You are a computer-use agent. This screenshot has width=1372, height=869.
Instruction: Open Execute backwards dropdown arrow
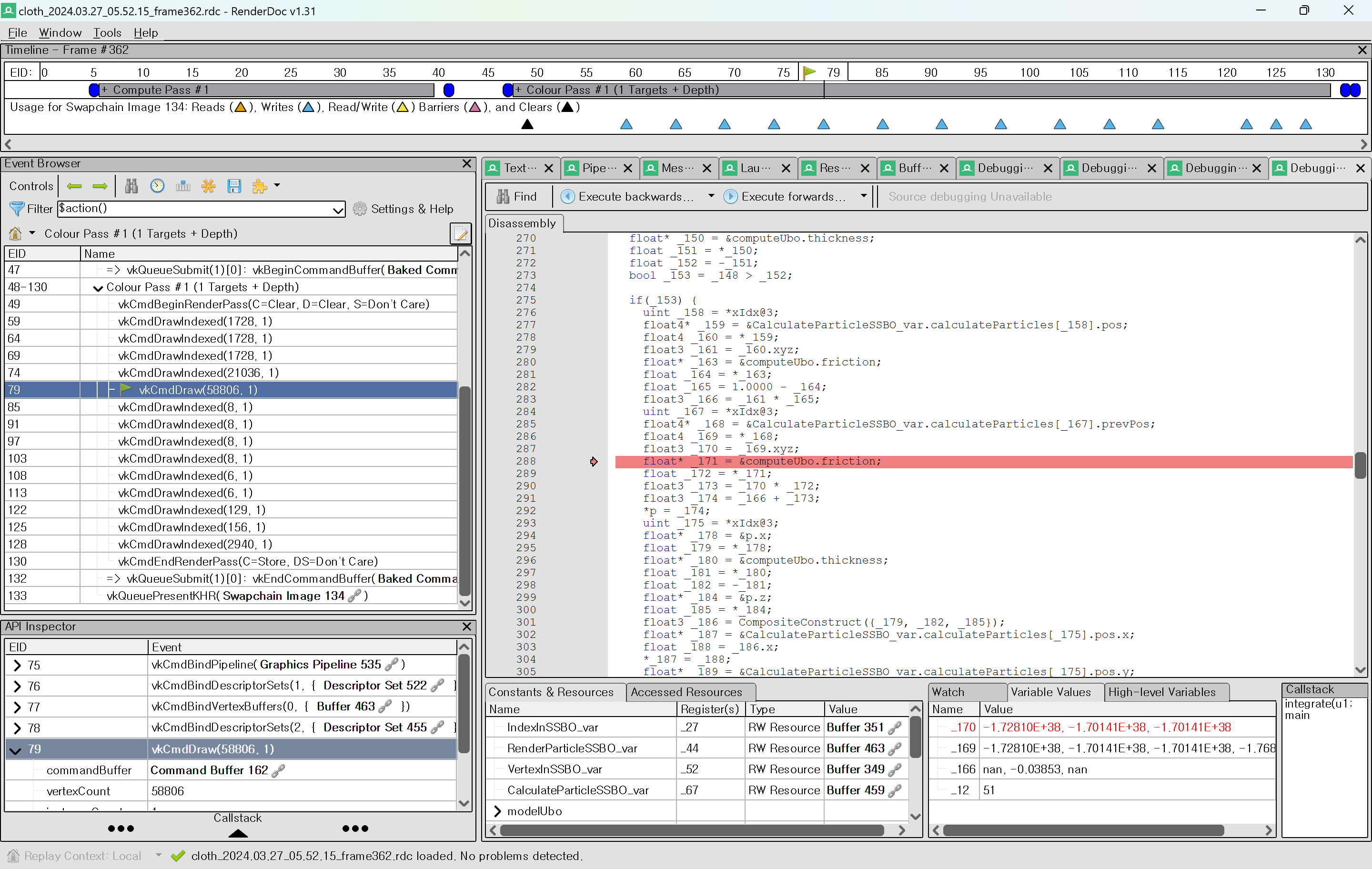point(711,196)
